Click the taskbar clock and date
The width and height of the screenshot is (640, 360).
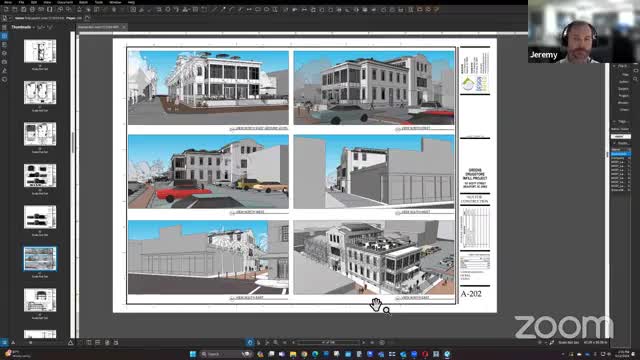coord(623,354)
